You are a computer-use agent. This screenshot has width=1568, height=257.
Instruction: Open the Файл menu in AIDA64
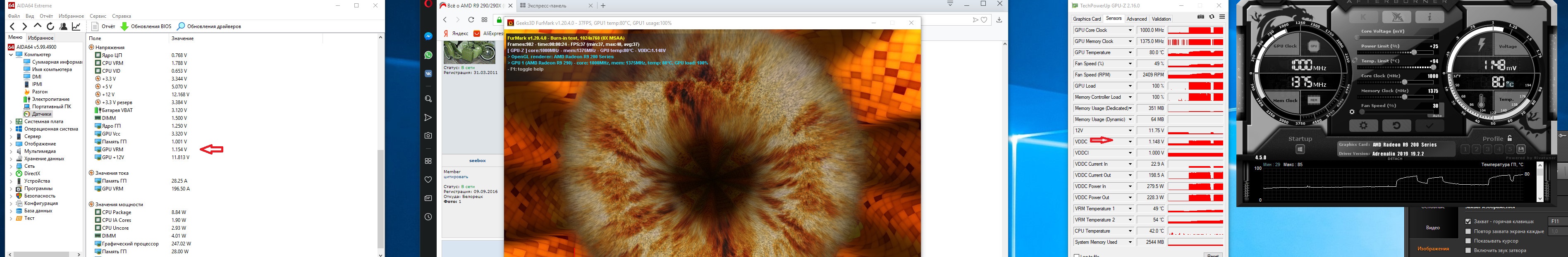[x=14, y=17]
